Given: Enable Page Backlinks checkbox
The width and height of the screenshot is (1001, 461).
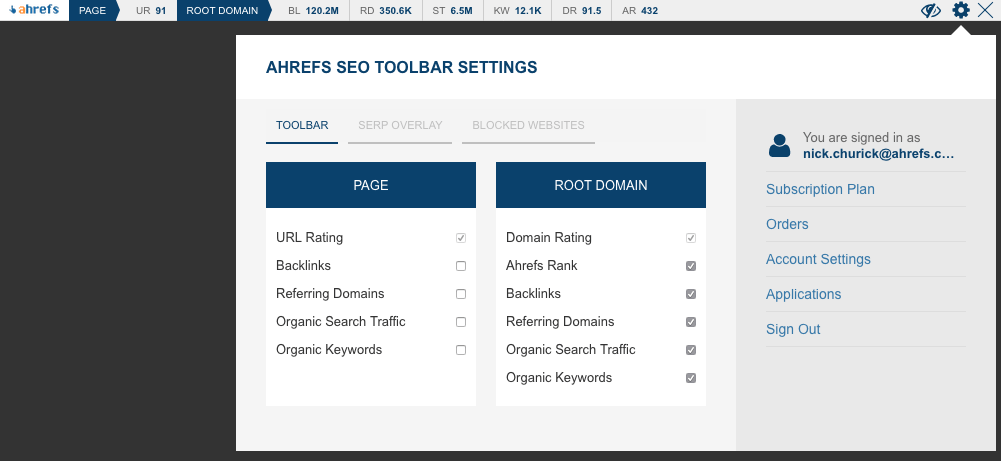Looking at the screenshot, I should (x=461, y=266).
